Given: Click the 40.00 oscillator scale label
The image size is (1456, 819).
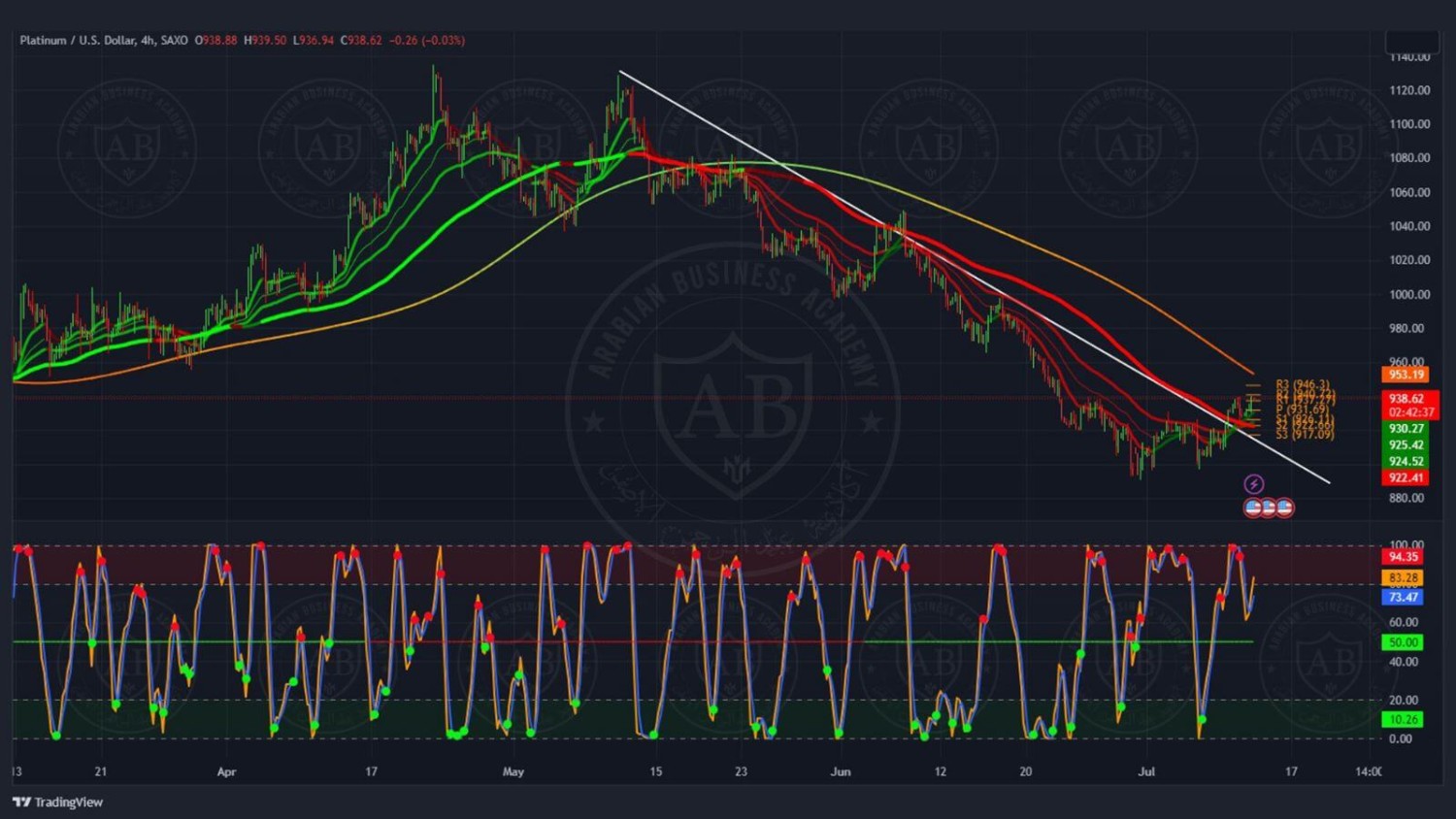Looking at the screenshot, I should (x=1404, y=662).
